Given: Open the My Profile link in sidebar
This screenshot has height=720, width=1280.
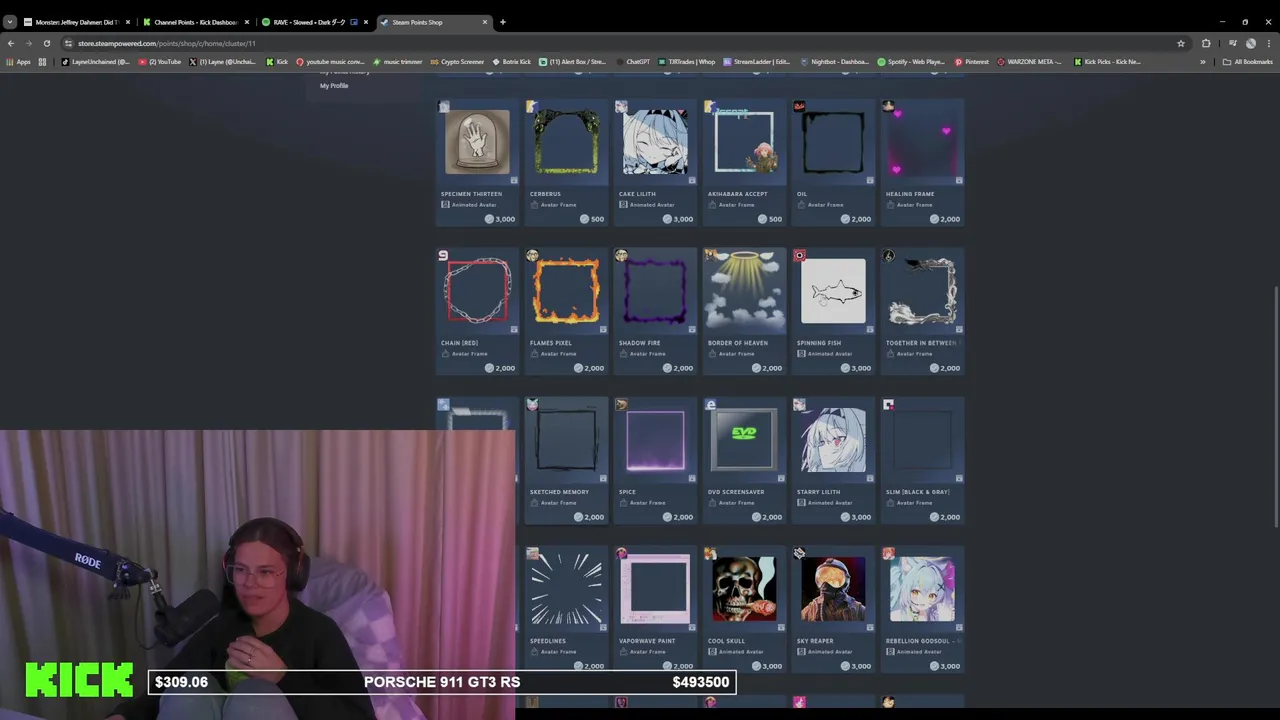Looking at the screenshot, I should (x=334, y=86).
